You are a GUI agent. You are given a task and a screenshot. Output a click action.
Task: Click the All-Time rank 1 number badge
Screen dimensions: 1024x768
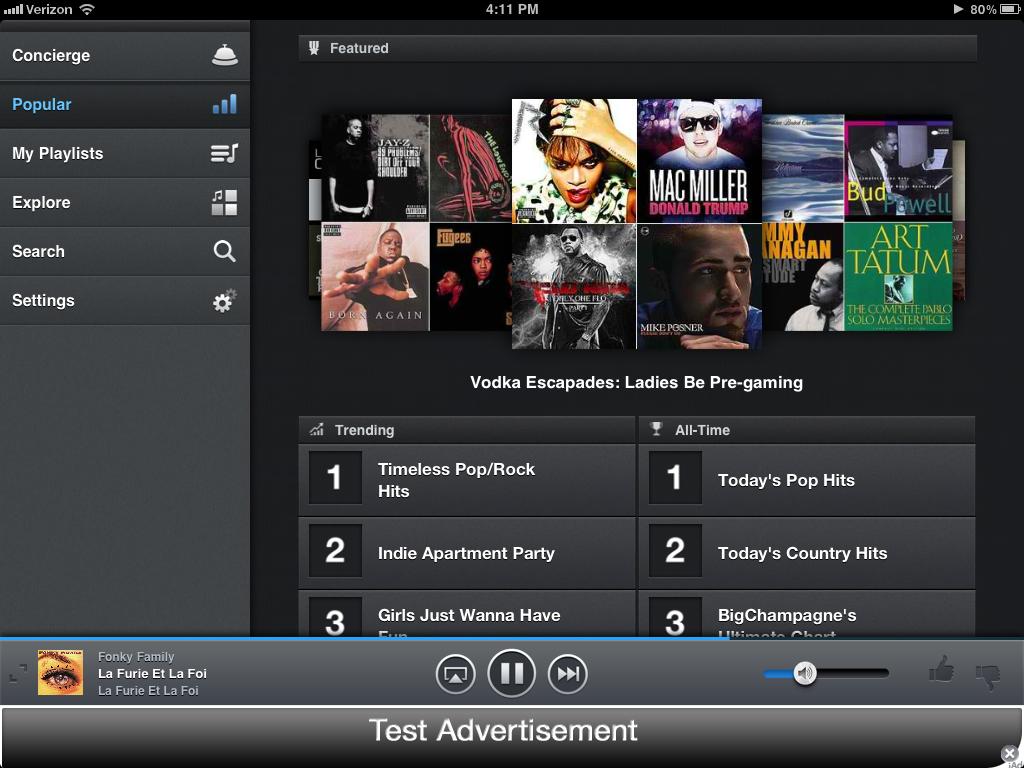point(675,477)
